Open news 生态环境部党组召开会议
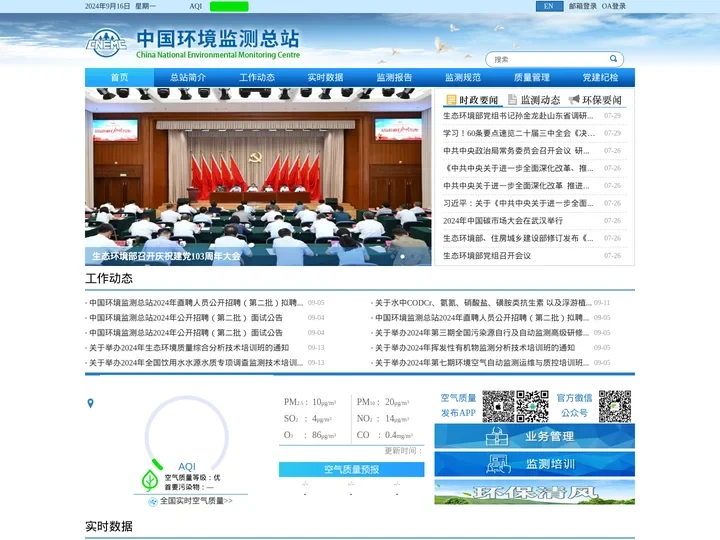 pos(487,255)
